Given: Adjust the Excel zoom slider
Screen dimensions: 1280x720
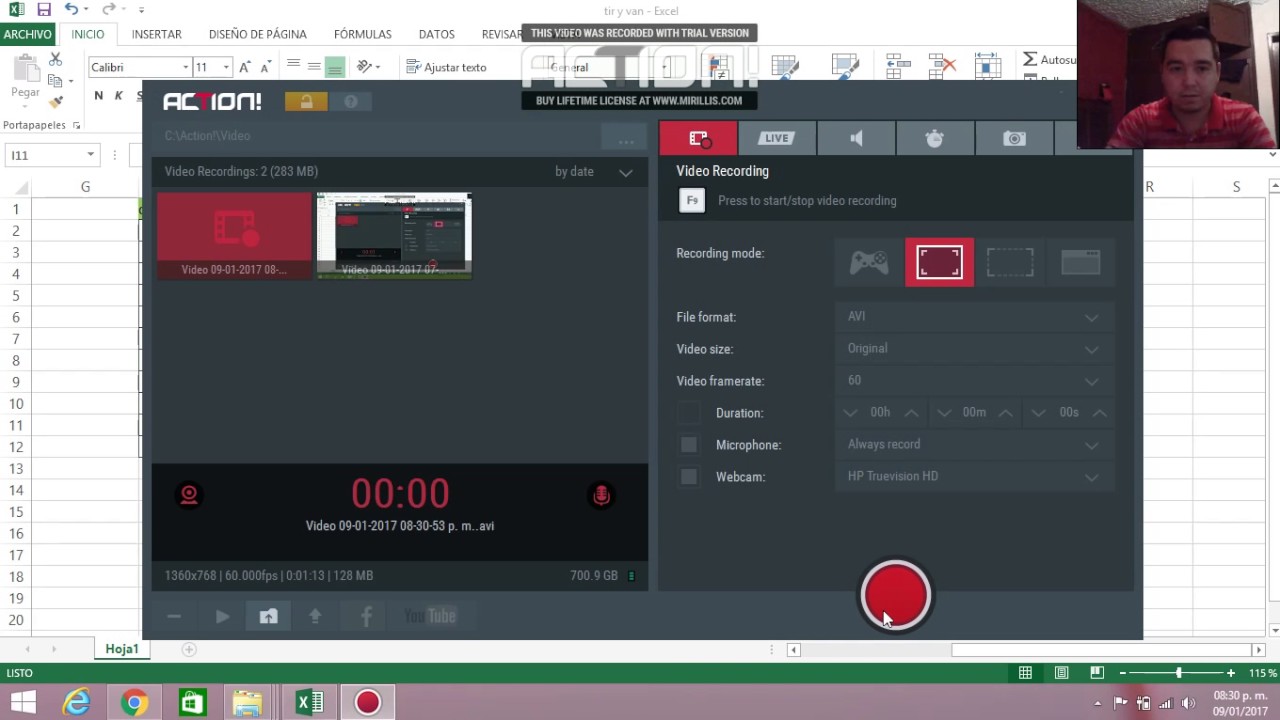Looking at the screenshot, I should pyautogui.click(x=1179, y=674).
